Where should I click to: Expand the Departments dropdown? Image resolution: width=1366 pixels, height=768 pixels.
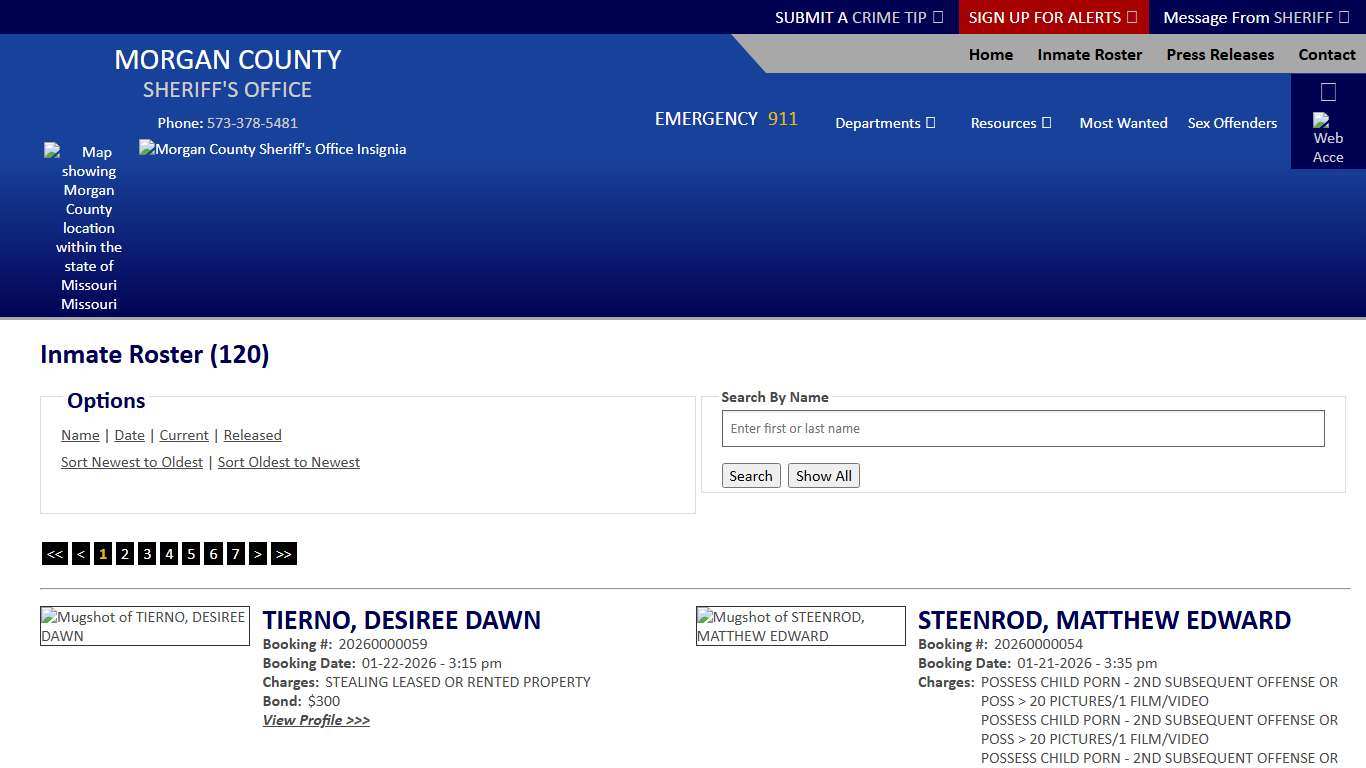(885, 122)
